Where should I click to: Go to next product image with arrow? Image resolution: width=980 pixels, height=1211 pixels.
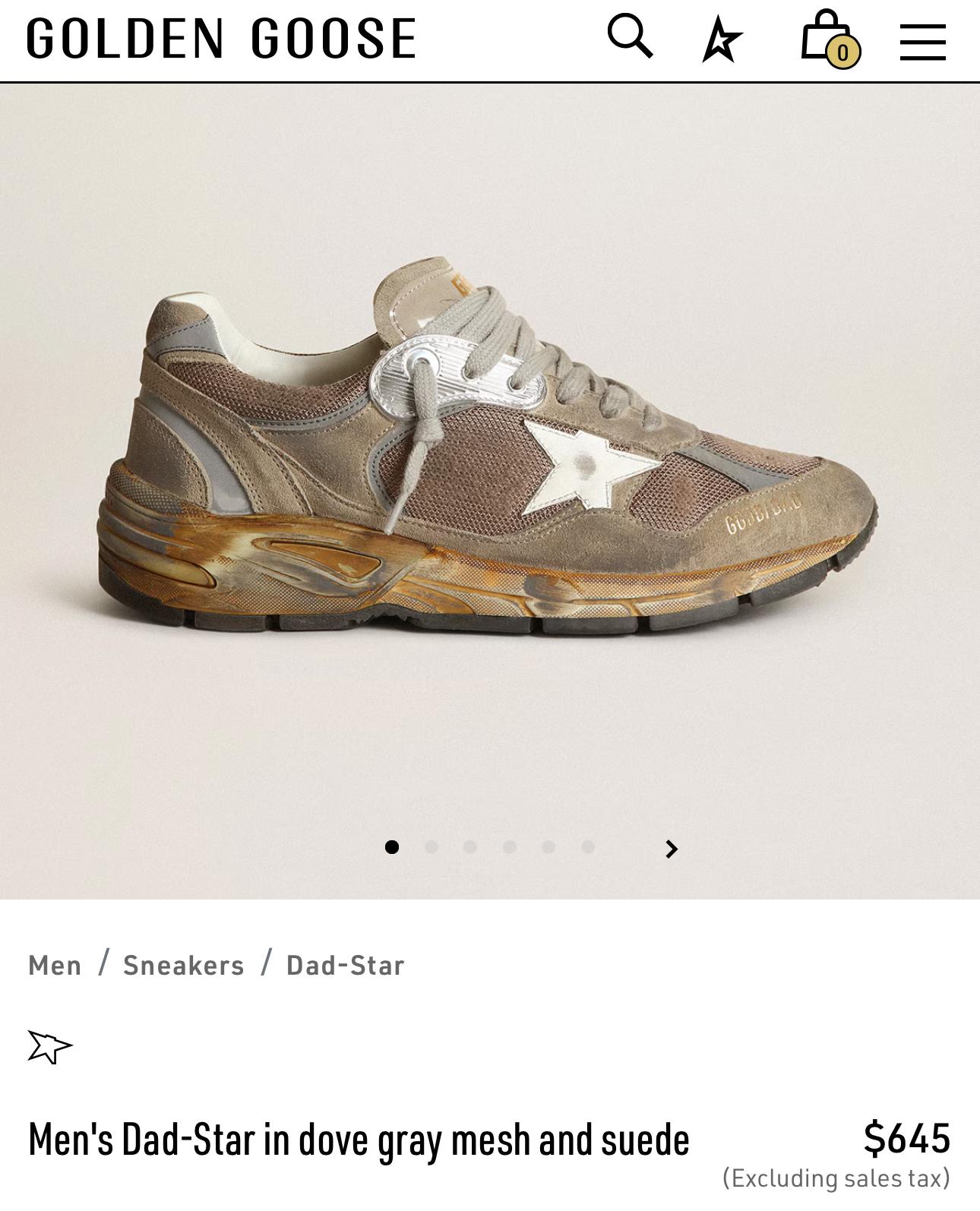671,849
